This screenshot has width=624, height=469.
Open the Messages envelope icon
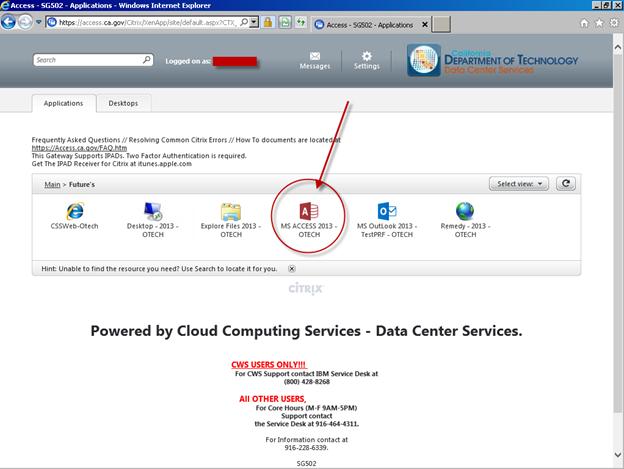[315, 58]
